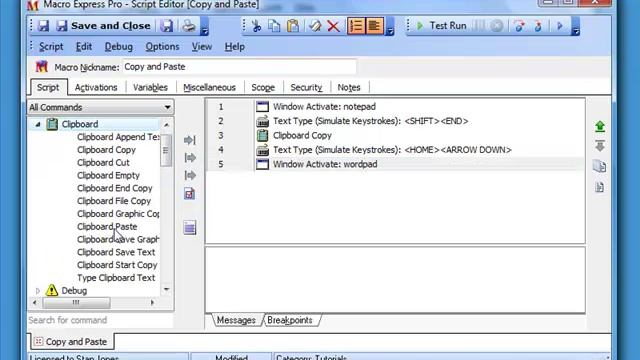Viewport: 640px width, 360px height.
Task: Switch to the Variables tab
Action: pyautogui.click(x=150, y=88)
